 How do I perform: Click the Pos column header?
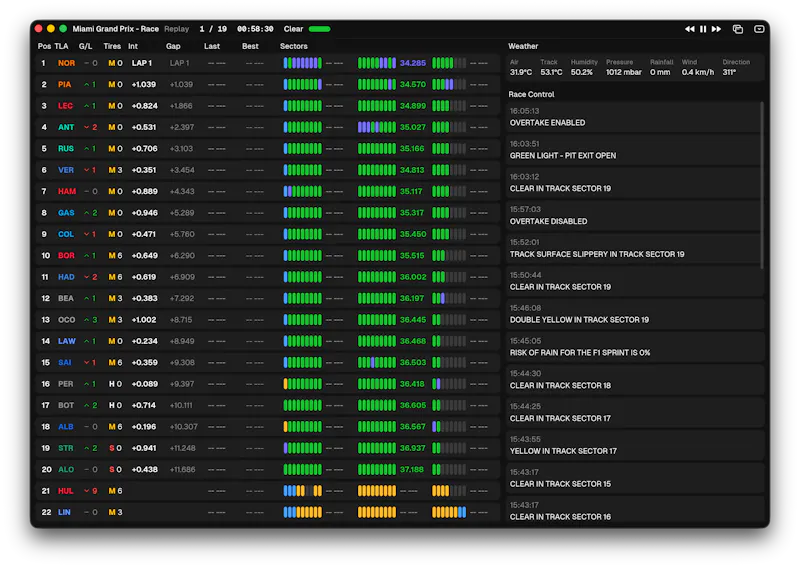(44, 46)
